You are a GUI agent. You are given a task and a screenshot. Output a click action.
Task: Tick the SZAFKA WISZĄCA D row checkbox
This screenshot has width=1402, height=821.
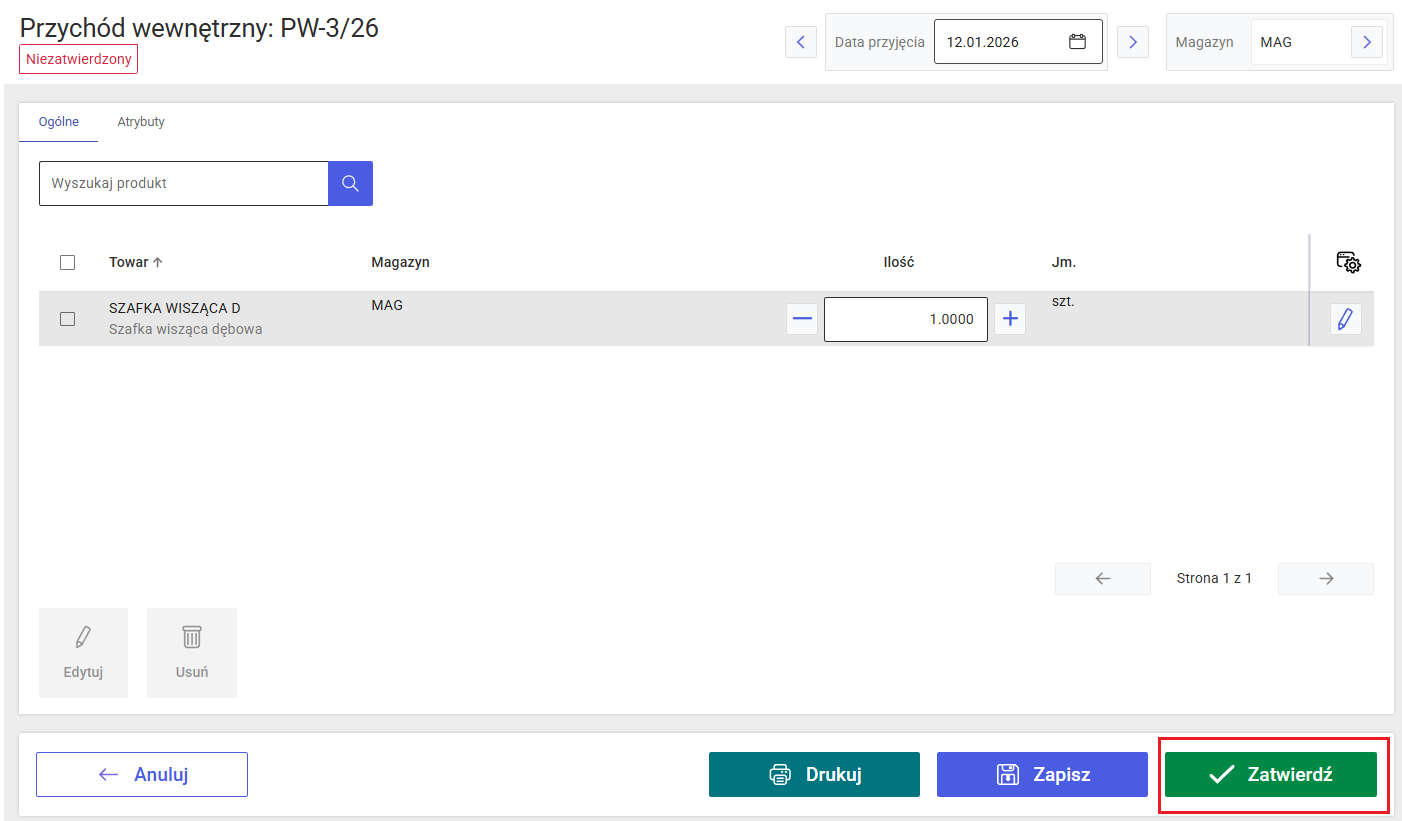[x=68, y=319]
